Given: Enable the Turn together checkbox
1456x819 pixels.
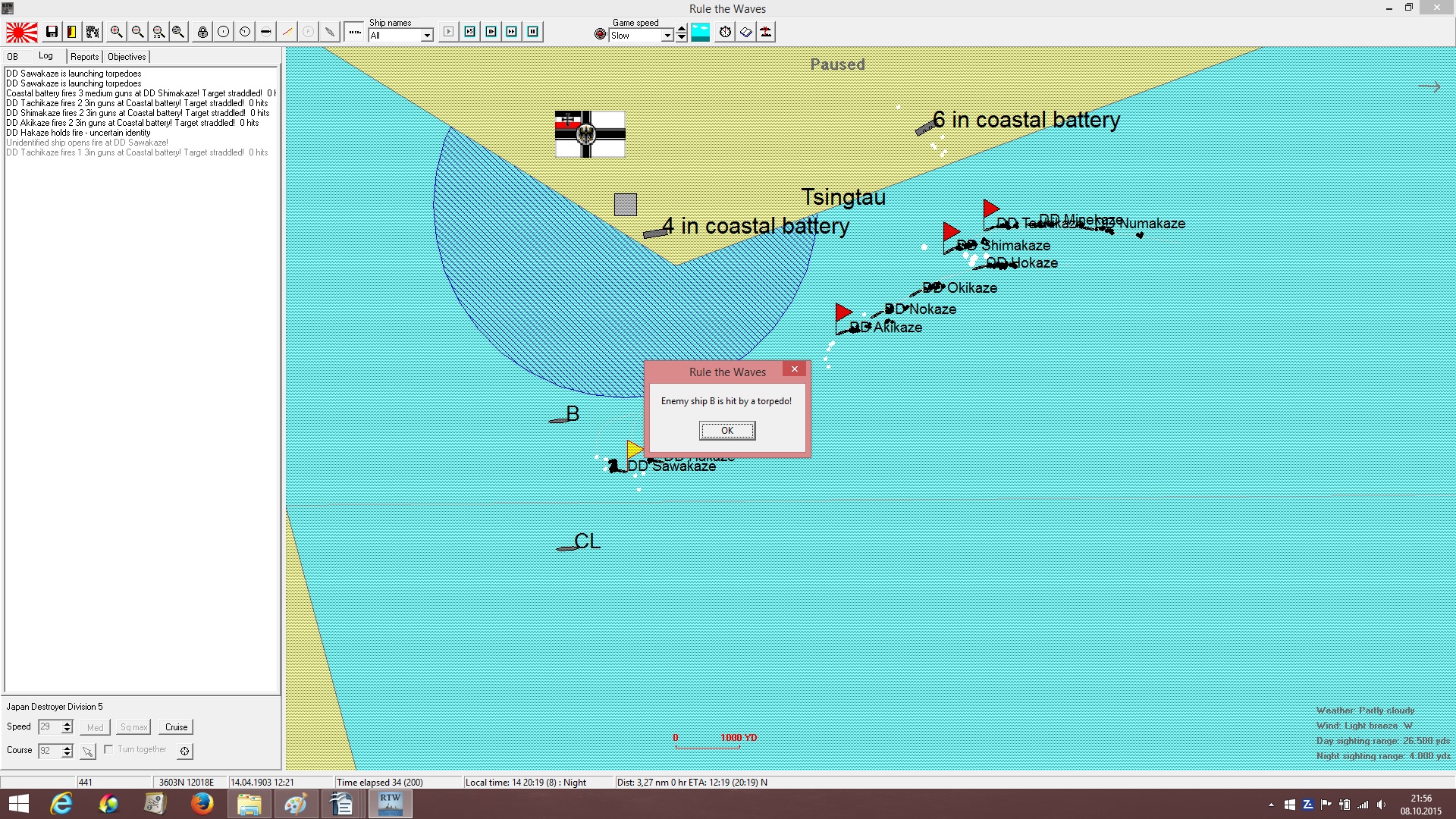Looking at the screenshot, I should point(108,749).
